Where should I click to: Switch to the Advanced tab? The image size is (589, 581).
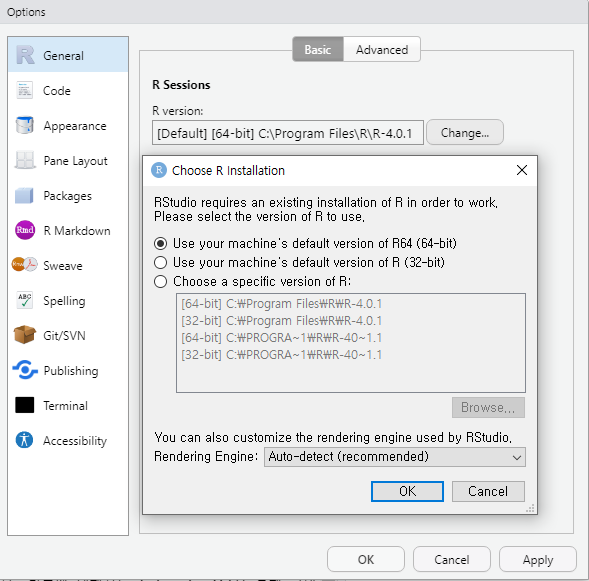click(382, 49)
